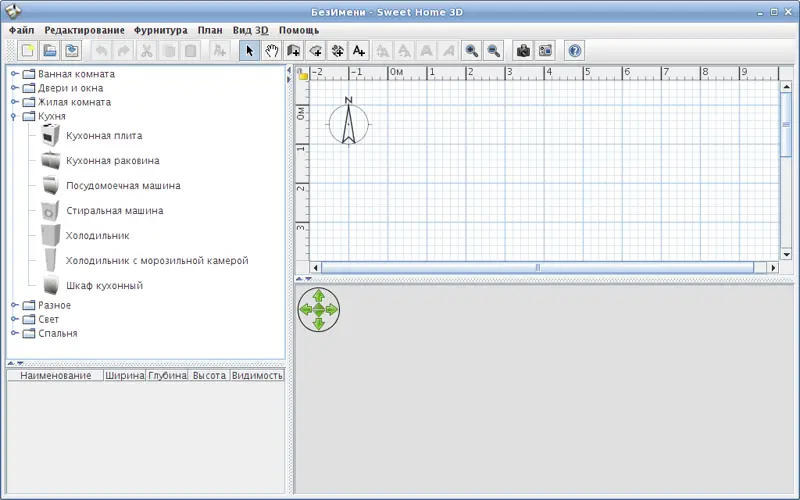Sort by the Высота column header
Screen dimensions: 800x500
pyautogui.click(x=209, y=376)
